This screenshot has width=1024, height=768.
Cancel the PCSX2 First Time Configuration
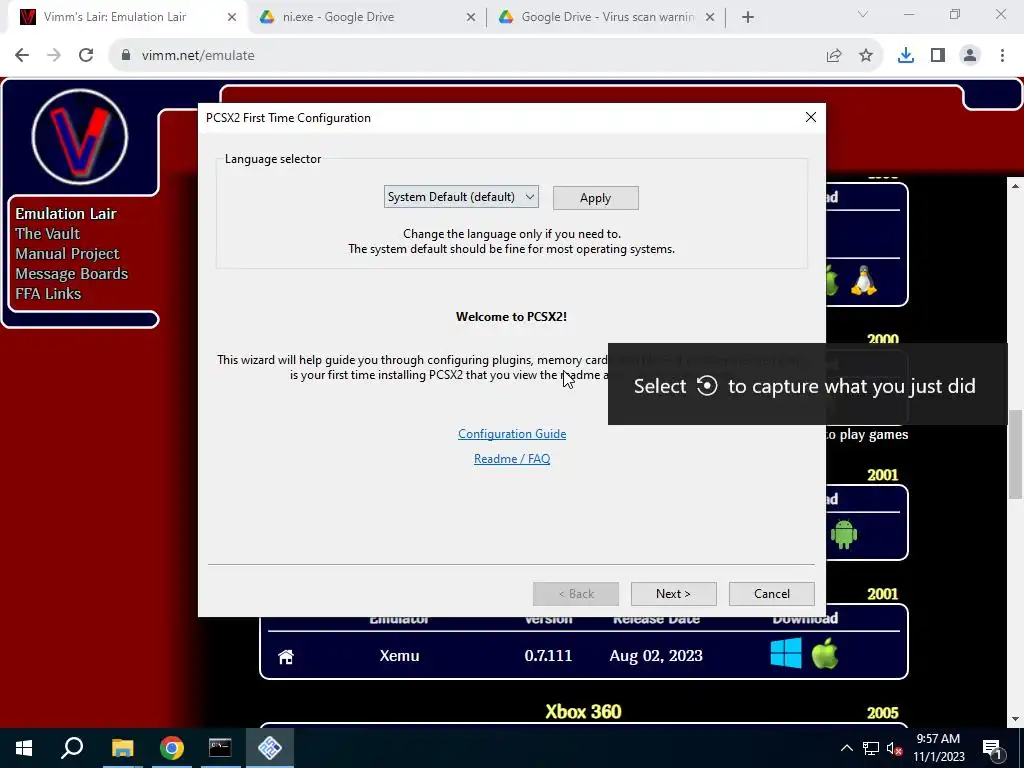coord(771,594)
